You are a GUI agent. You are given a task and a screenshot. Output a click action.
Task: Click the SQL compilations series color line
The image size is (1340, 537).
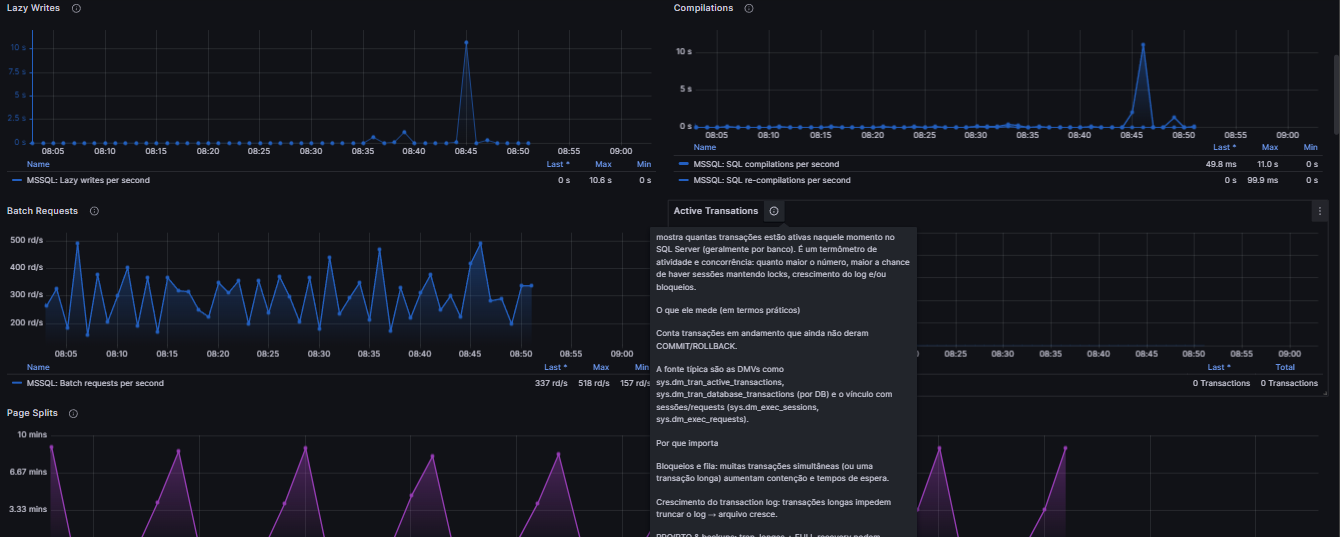coord(683,164)
